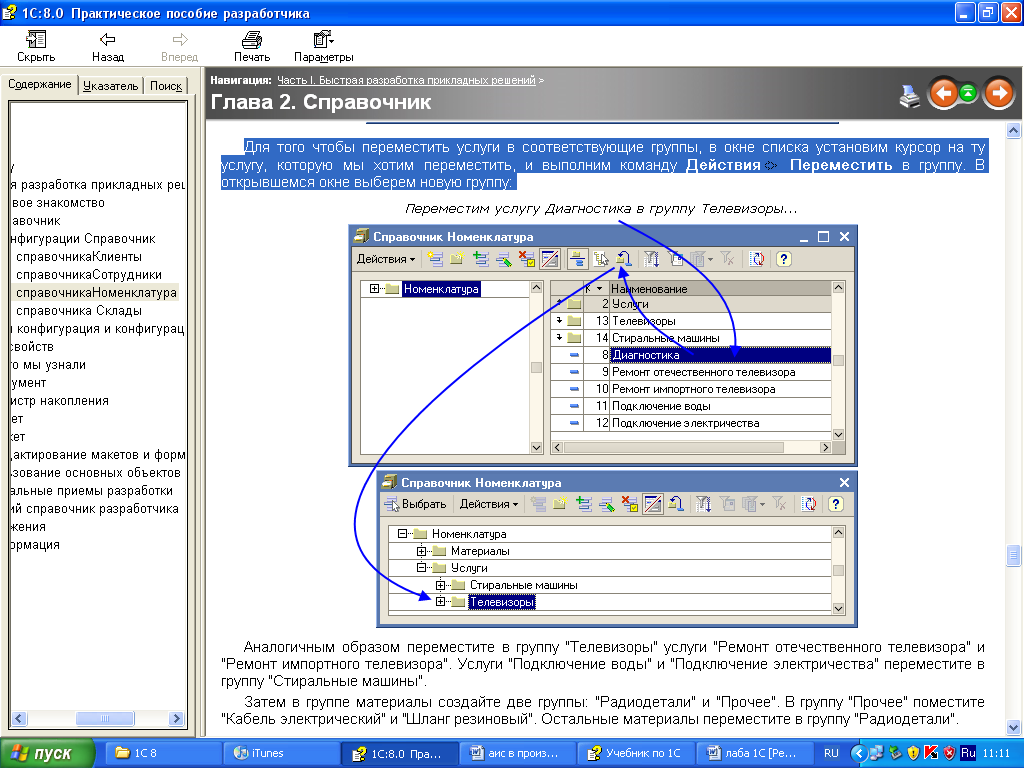Follow the 'Часть I. Быстрая разработка' navigation link

(406, 79)
